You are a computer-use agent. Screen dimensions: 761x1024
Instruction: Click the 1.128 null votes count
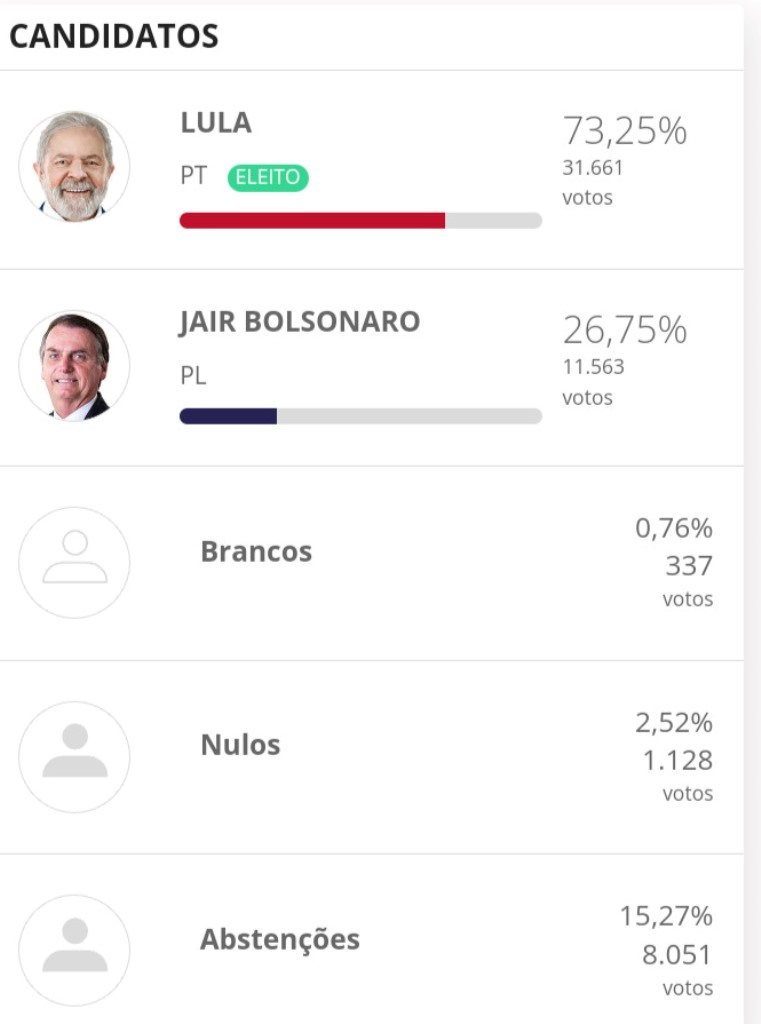(x=677, y=760)
